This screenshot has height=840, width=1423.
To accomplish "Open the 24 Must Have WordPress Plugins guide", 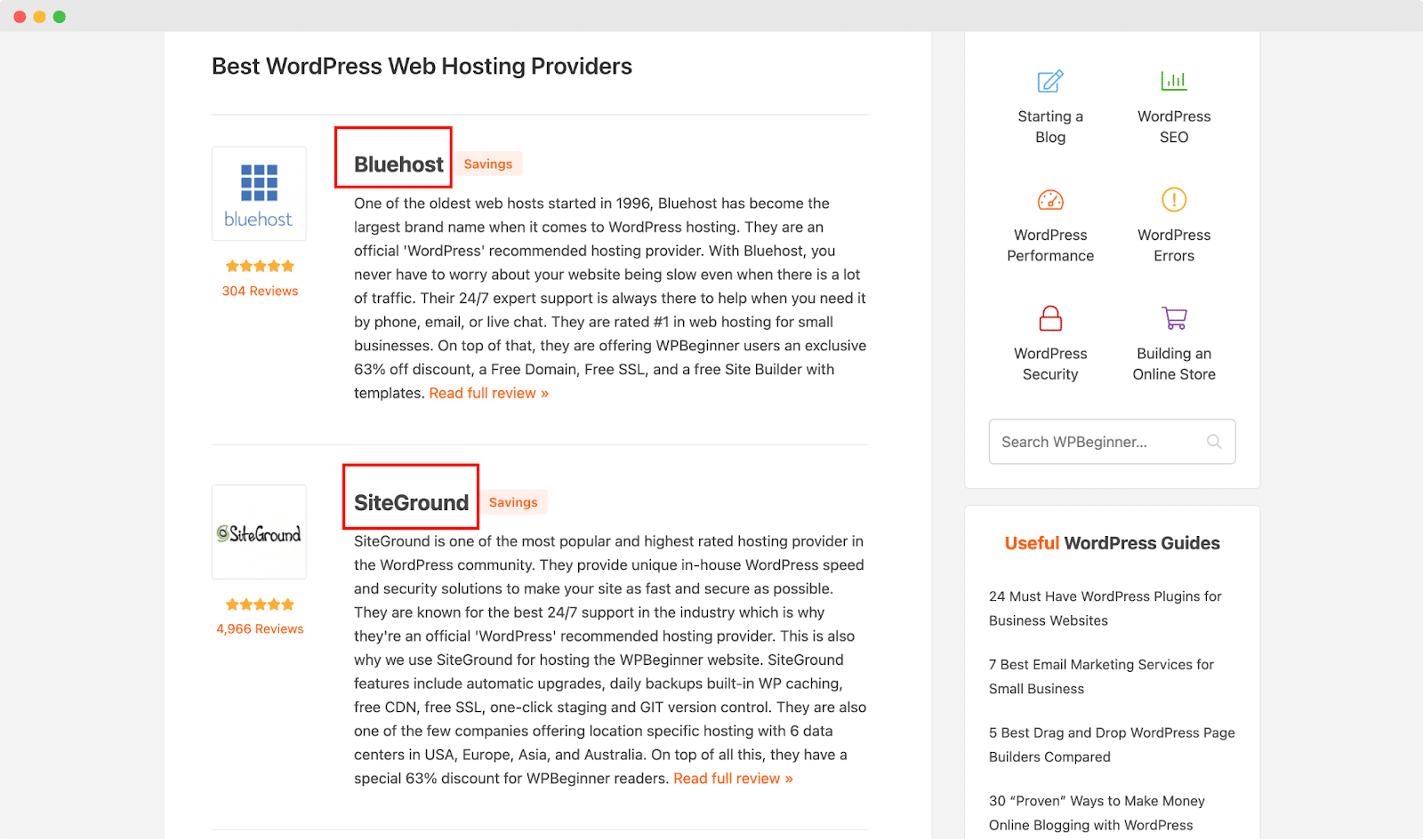I will [1105, 608].
